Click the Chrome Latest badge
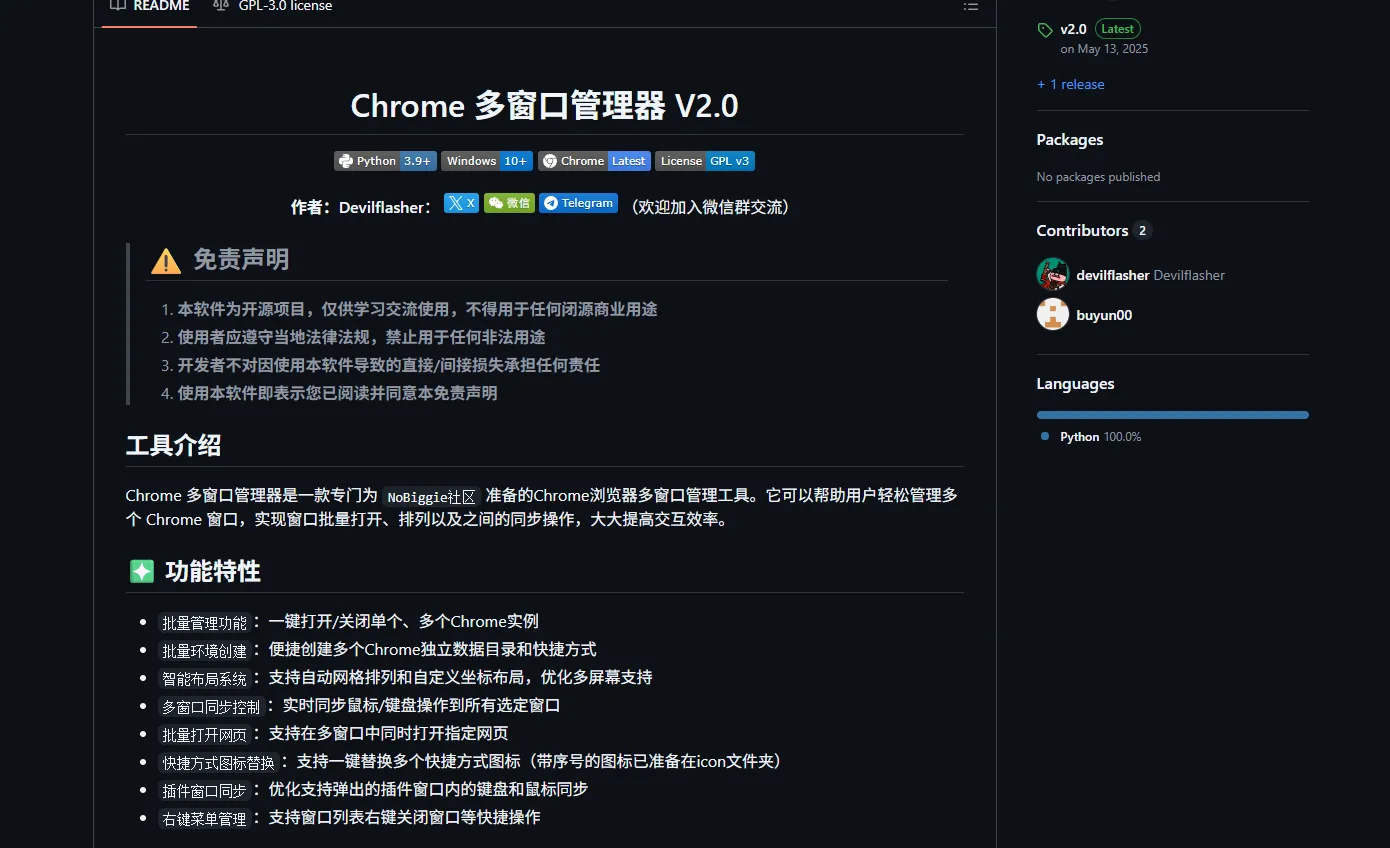This screenshot has height=848, width=1390. click(593, 160)
